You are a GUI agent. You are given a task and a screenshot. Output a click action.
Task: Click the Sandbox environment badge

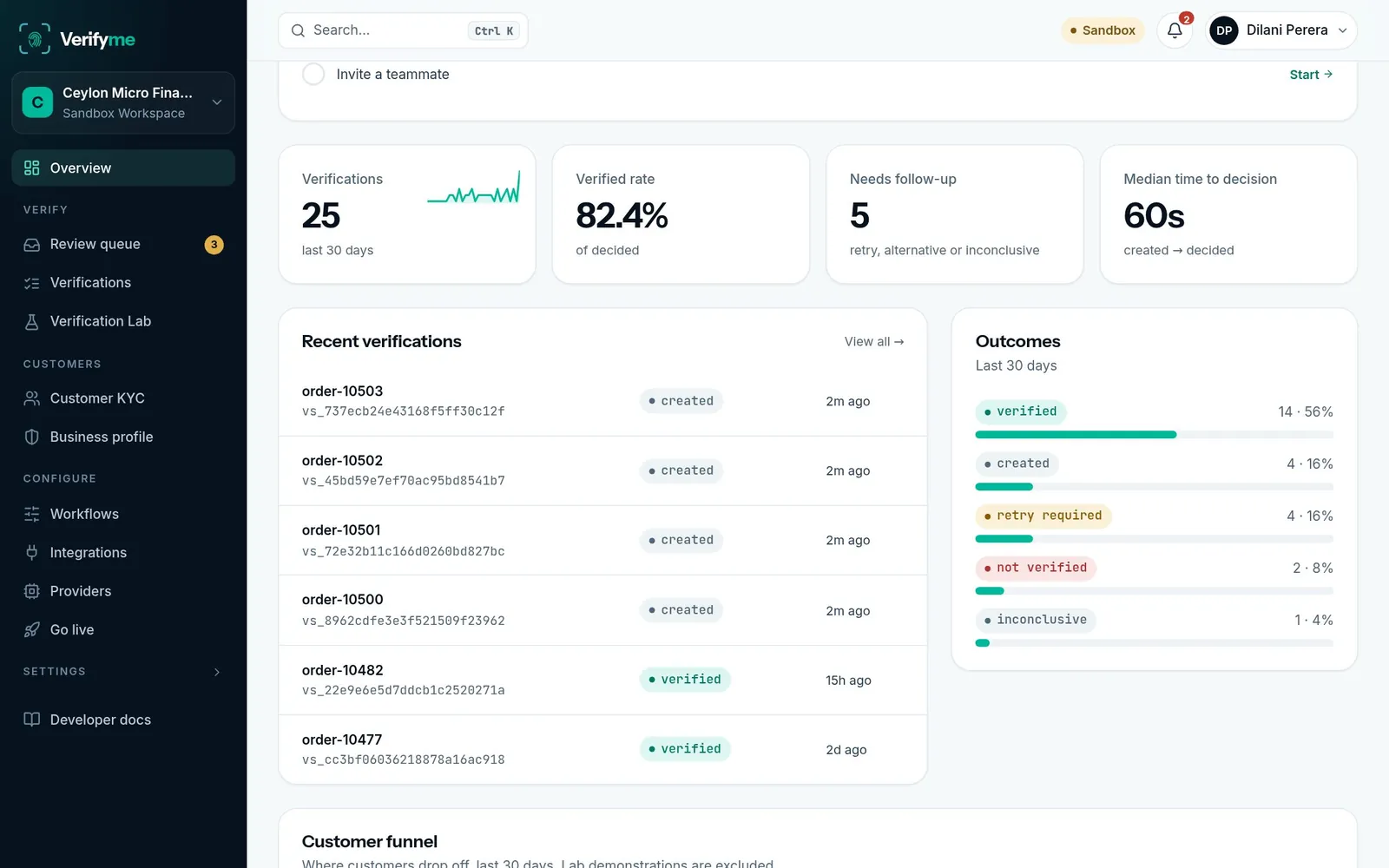pos(1103,30)
